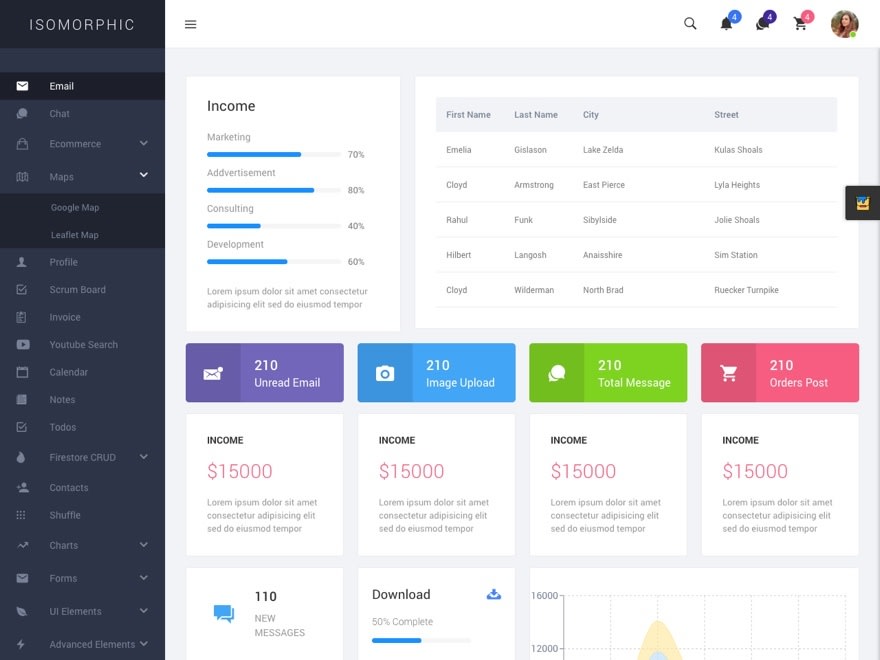
Task: Click the camera icon on Image Upload card
Action: click(x=385, y=373)
